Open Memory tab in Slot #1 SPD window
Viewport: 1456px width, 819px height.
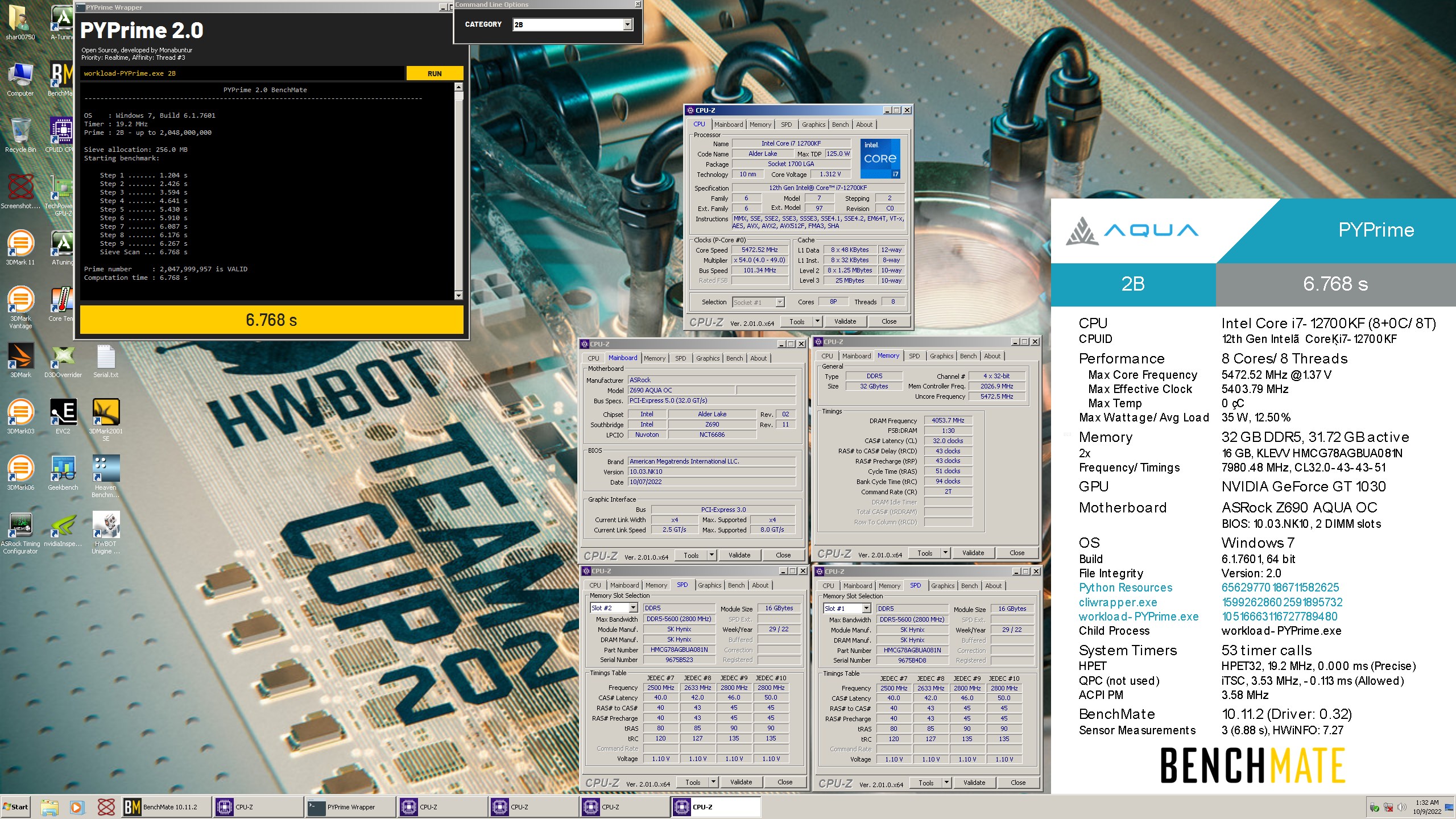coord(889,586)
